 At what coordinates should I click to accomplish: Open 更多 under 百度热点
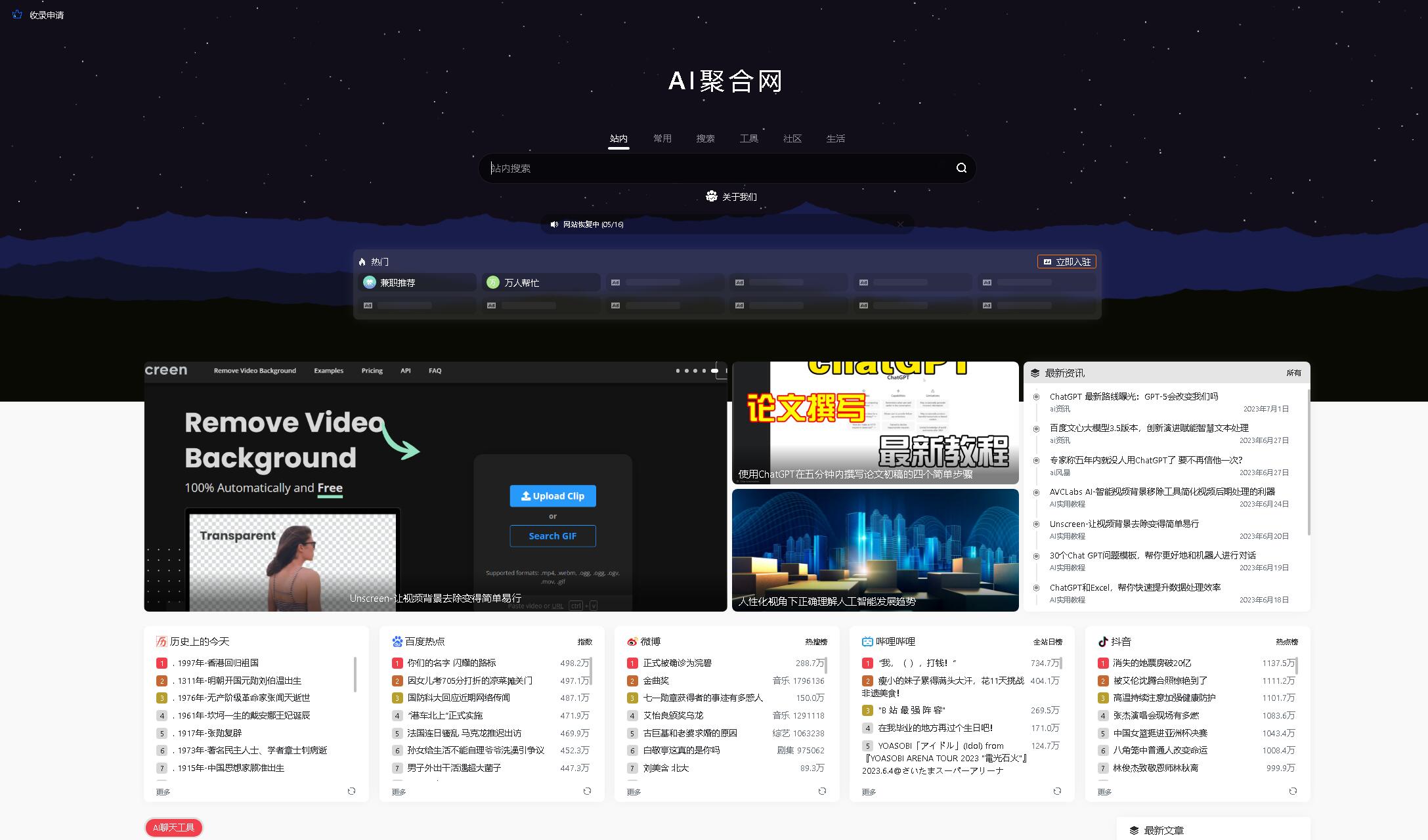click(x=399, y=792)
